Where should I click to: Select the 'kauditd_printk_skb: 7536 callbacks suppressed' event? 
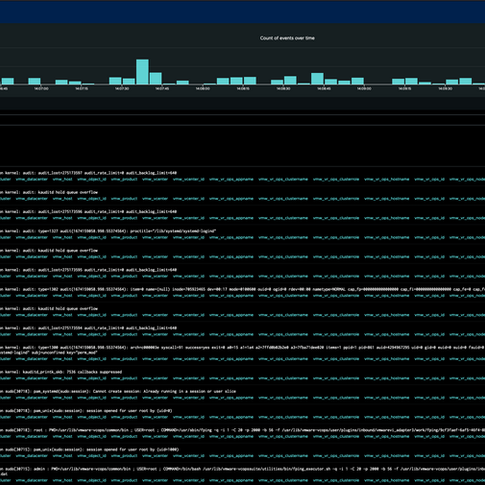coord(61,372)
